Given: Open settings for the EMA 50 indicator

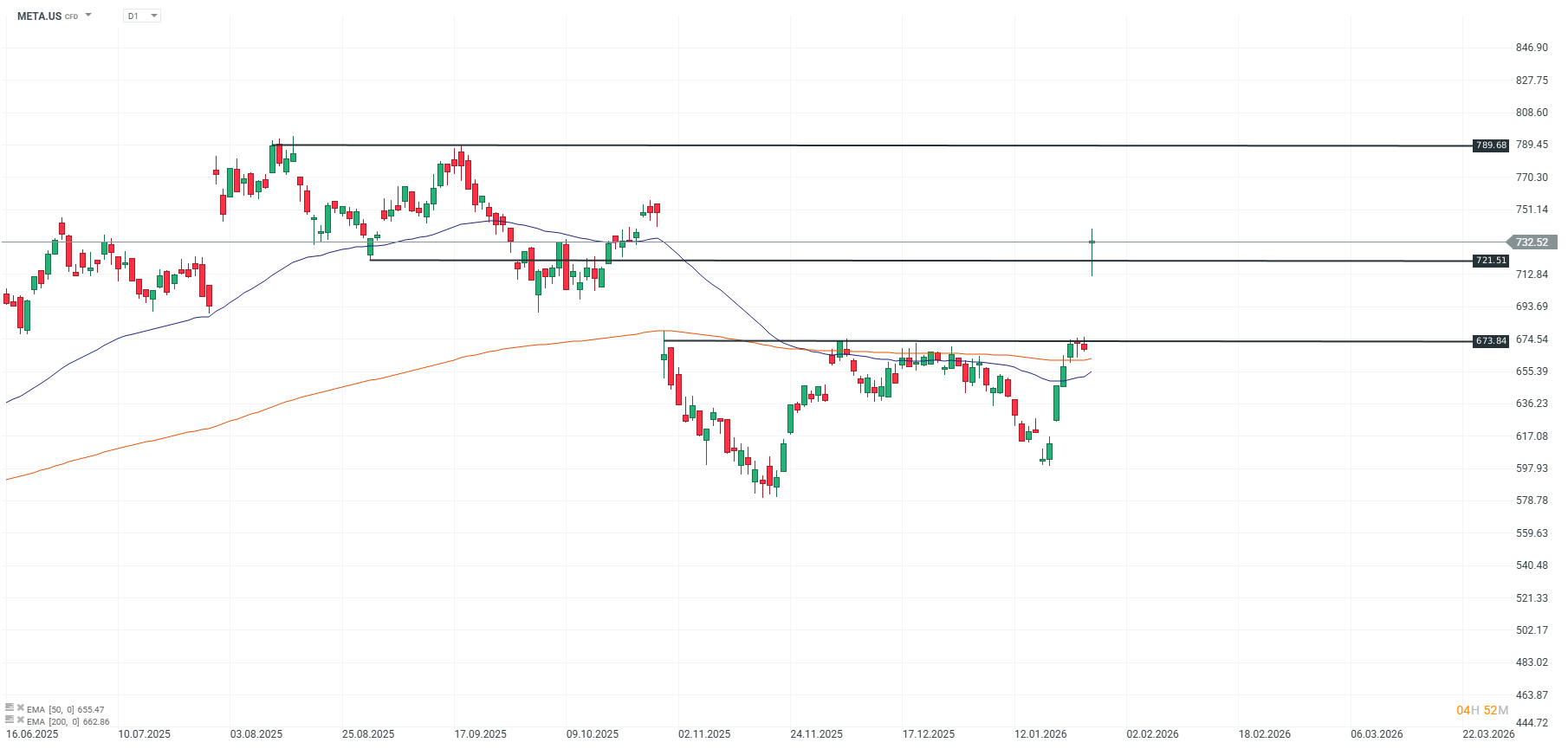Looking at the screenshot, I should click(10, 707).
